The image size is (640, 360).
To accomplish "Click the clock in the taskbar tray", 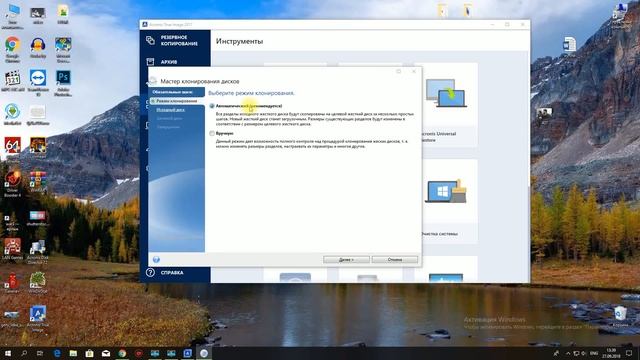I will [611, 353].
